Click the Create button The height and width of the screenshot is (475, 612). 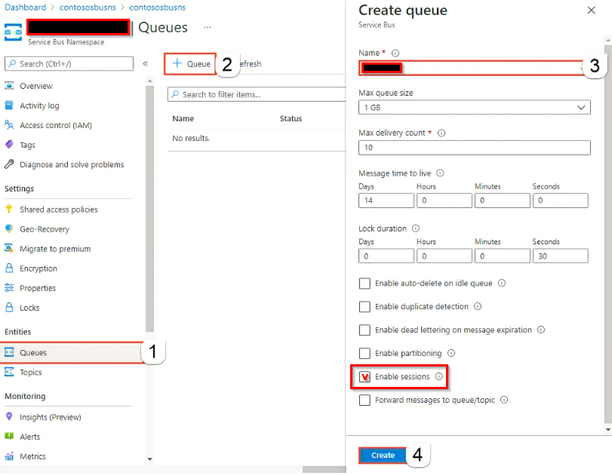point(382,455)
